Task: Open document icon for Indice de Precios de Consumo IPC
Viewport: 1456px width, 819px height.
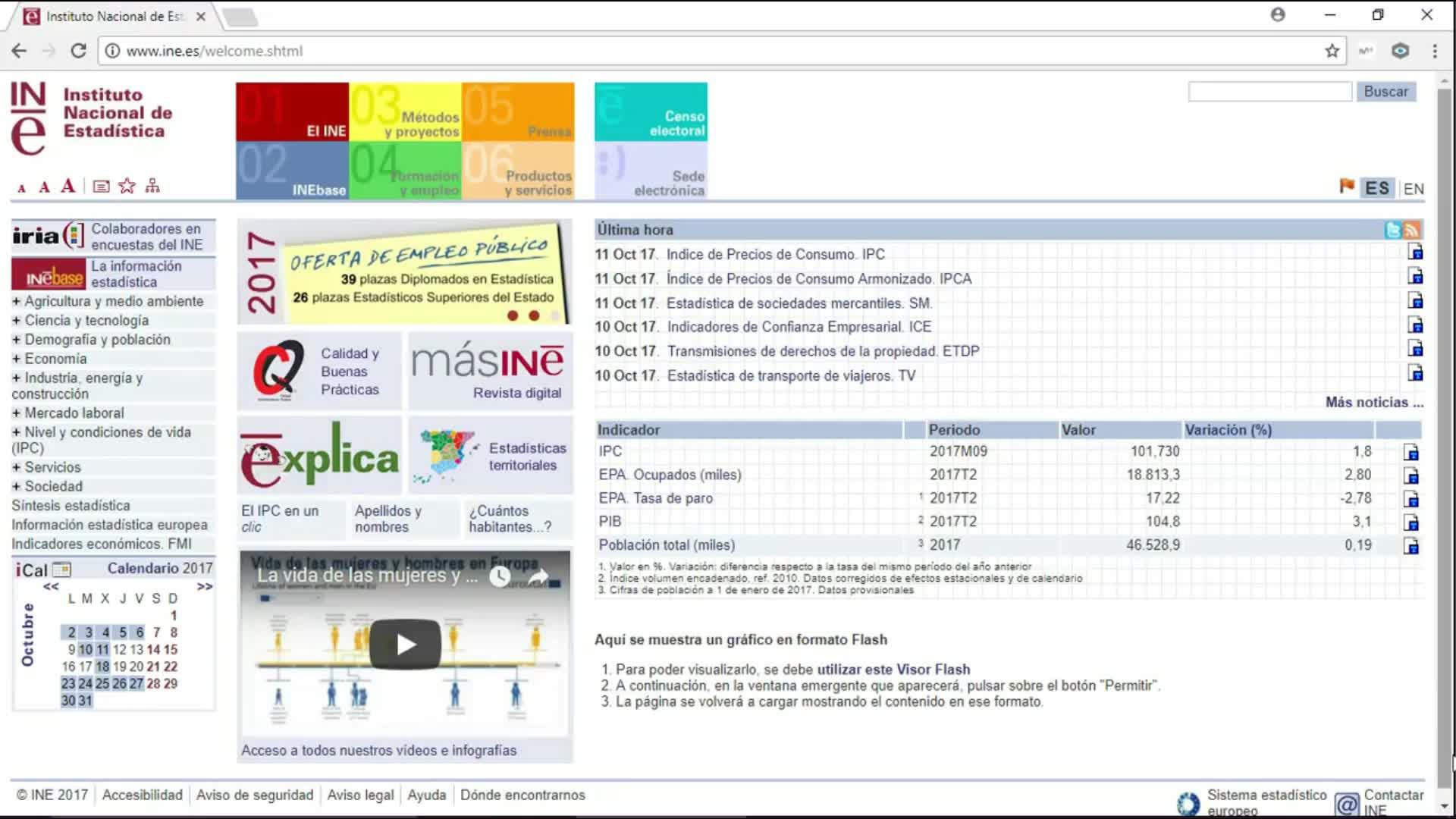Action: pyautogui.click(x=1415, y=253)
